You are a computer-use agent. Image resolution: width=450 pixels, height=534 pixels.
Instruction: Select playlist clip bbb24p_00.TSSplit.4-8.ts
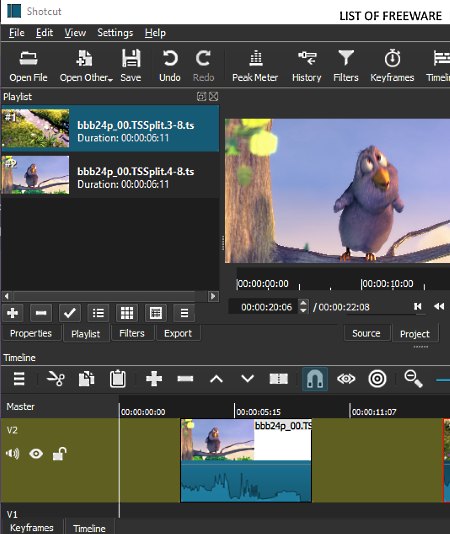pyautogui.click(x=110, y=175)
